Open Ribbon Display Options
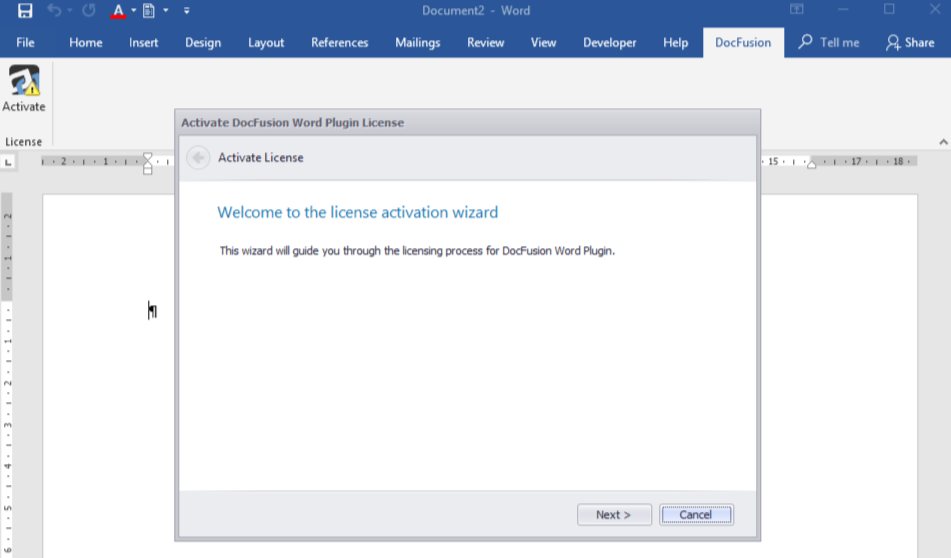The image size is (951, 558). click(796, 9)
